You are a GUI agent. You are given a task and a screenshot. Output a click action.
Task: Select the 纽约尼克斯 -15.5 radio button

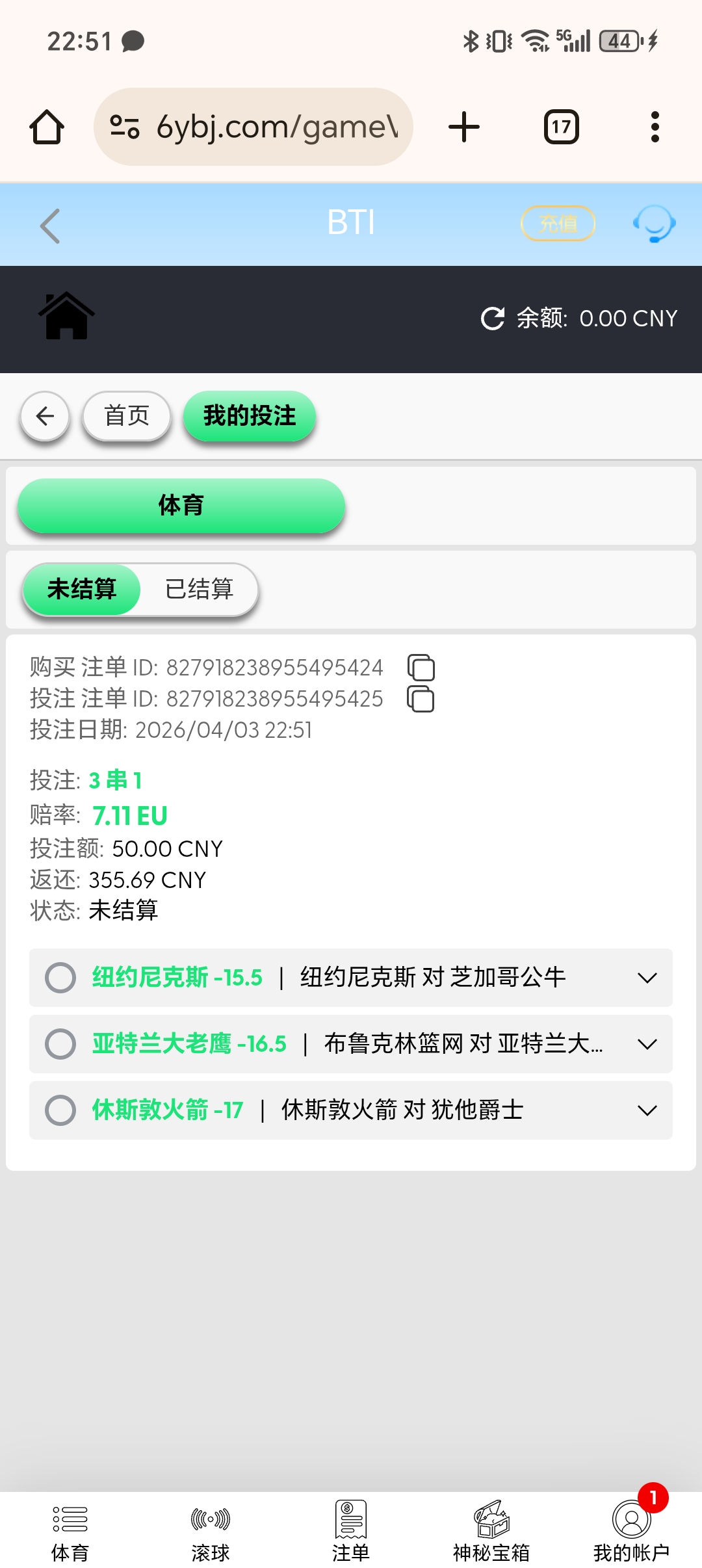coord(60,978)
